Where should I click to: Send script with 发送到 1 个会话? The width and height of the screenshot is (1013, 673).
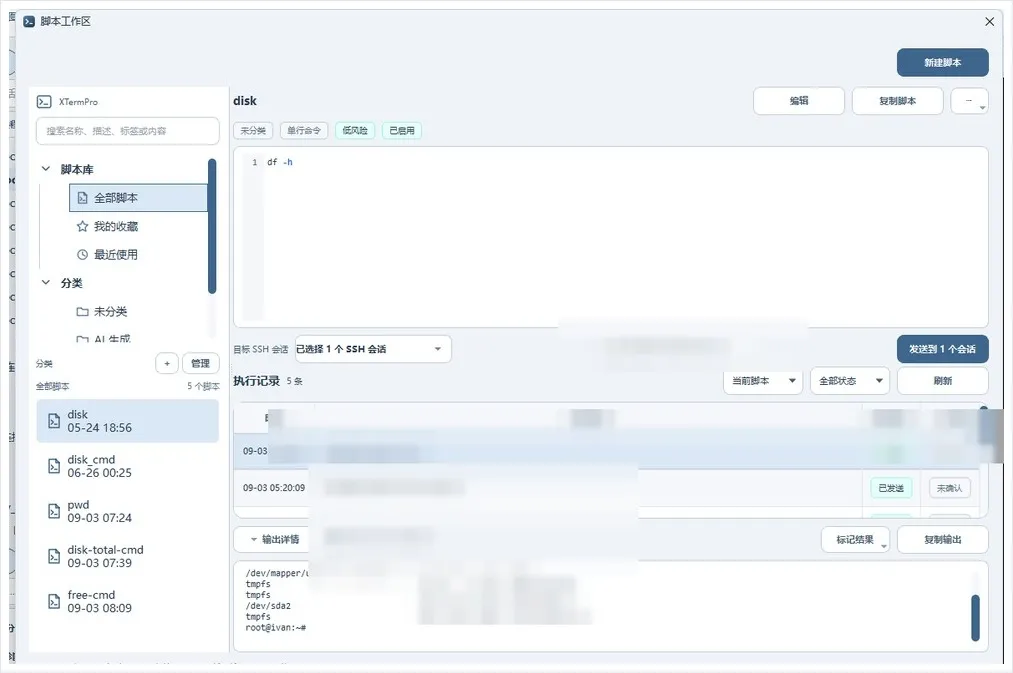[x=943, y=349]
